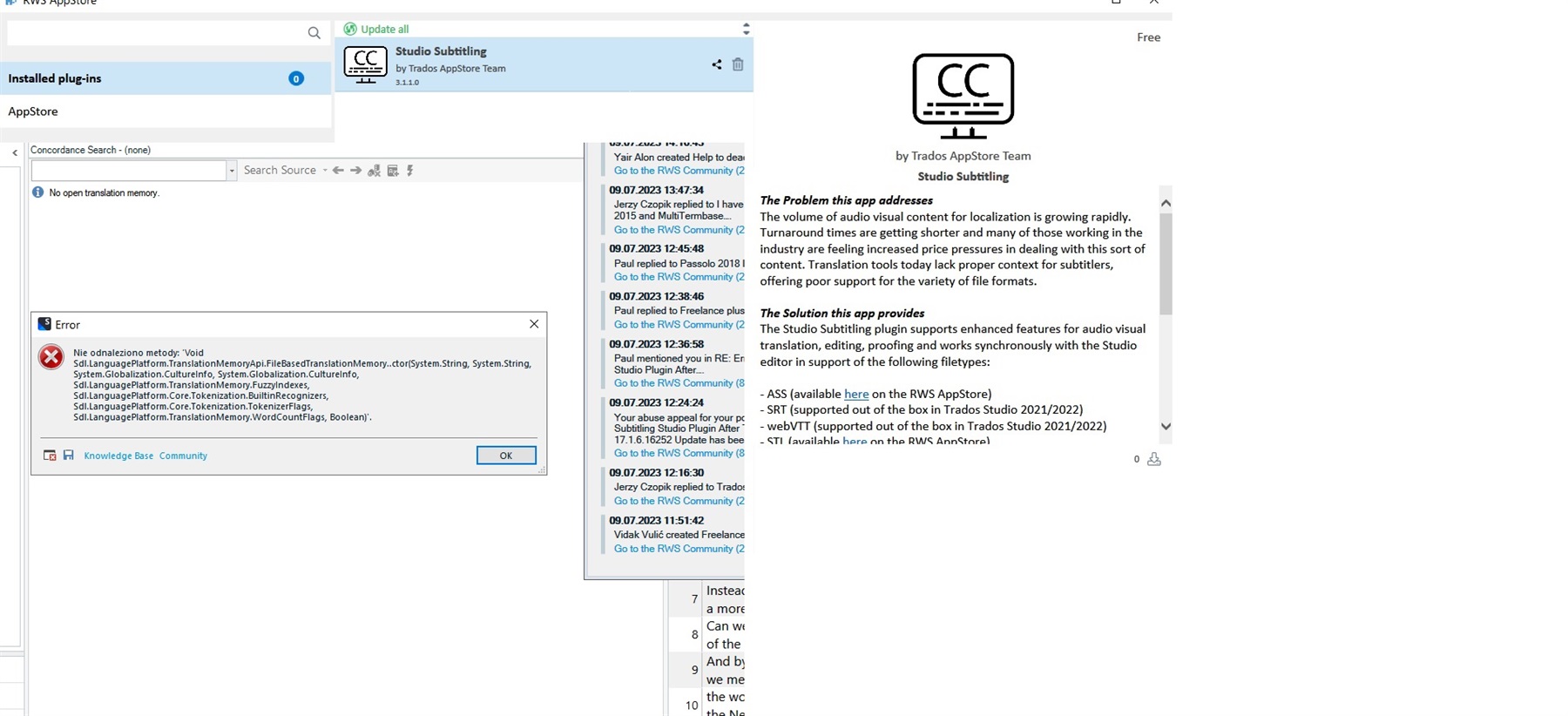Go to previous concordance result arrow
Viewport: 1568px width, 716px height.
coord(338,170)
